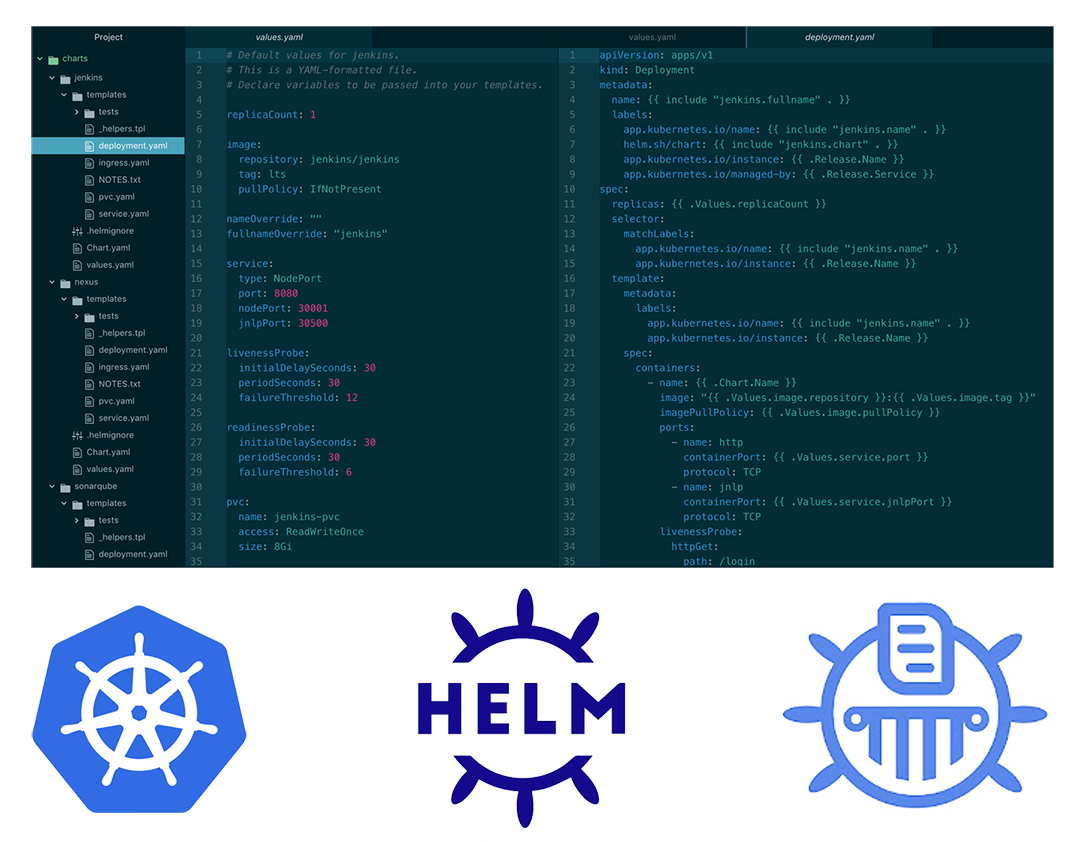Click the 'replicaCount: 1' line in values.yaml
1080x842 pixels.
tap(271, 115)
